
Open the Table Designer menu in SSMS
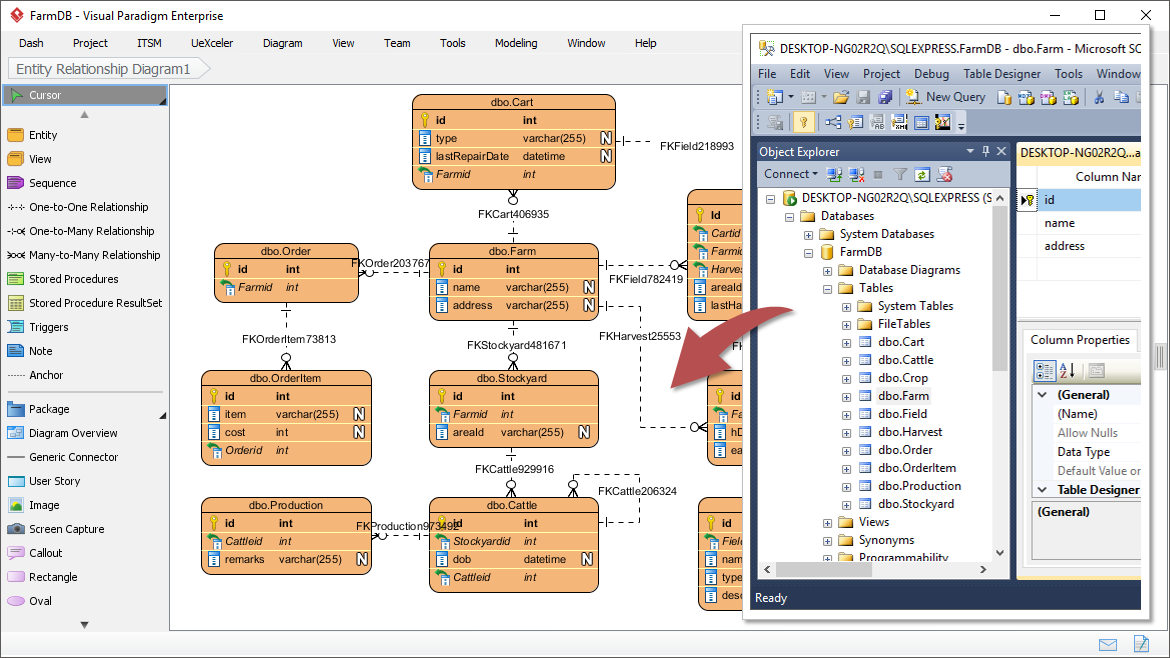(x=1001, y=74)
